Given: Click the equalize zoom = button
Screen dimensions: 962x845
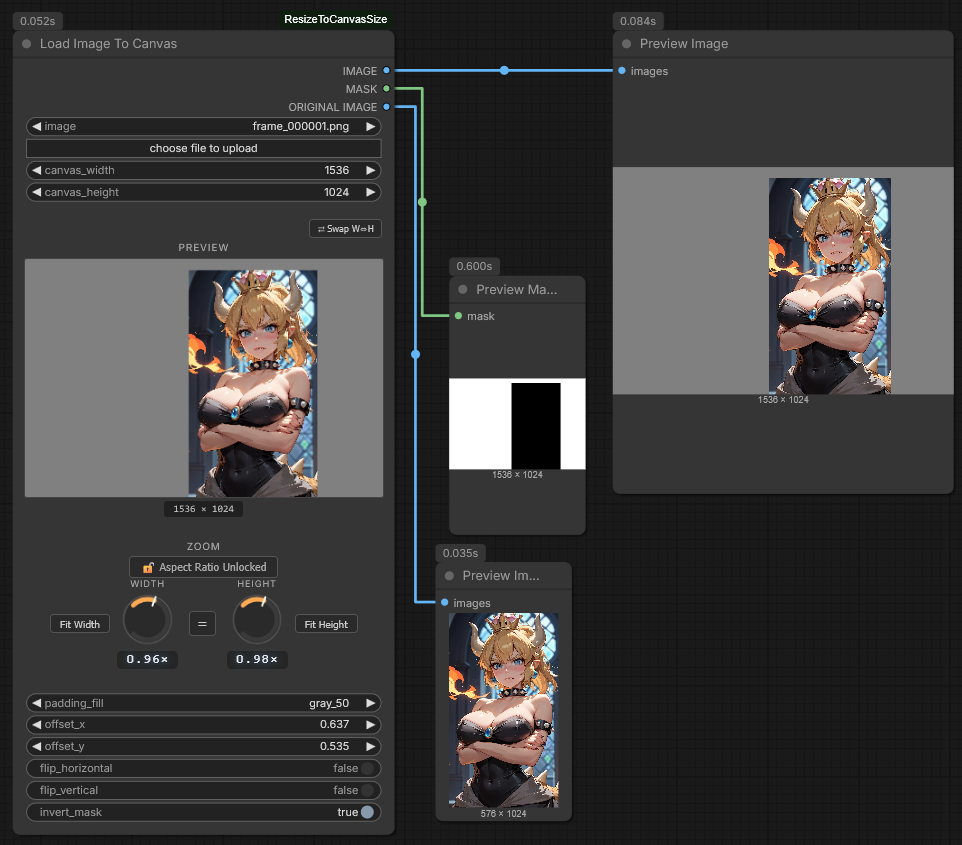Looking at the screenshot, I should pyautogui.click(x=202, y=624).
